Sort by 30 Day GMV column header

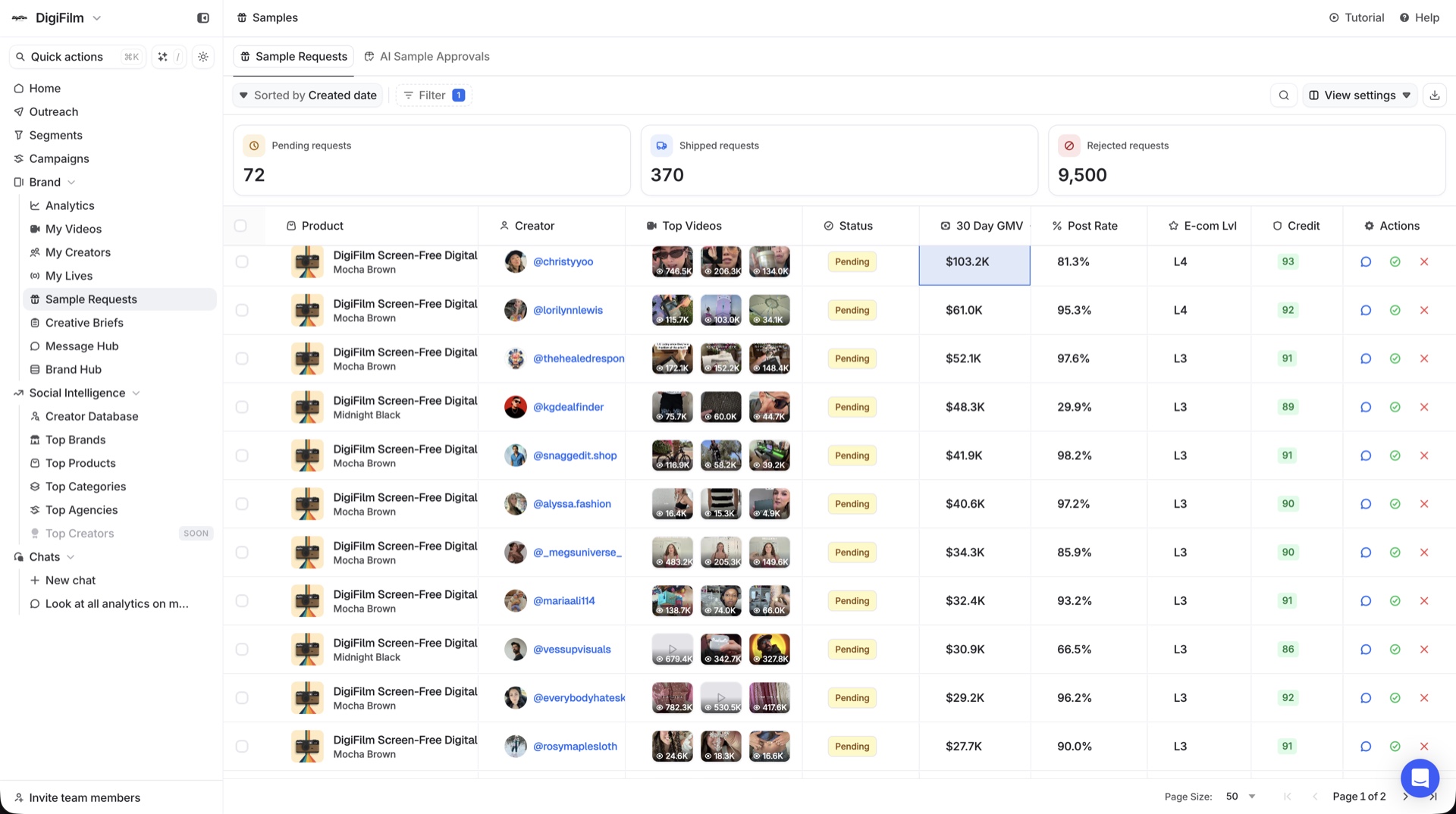(981, 226)
